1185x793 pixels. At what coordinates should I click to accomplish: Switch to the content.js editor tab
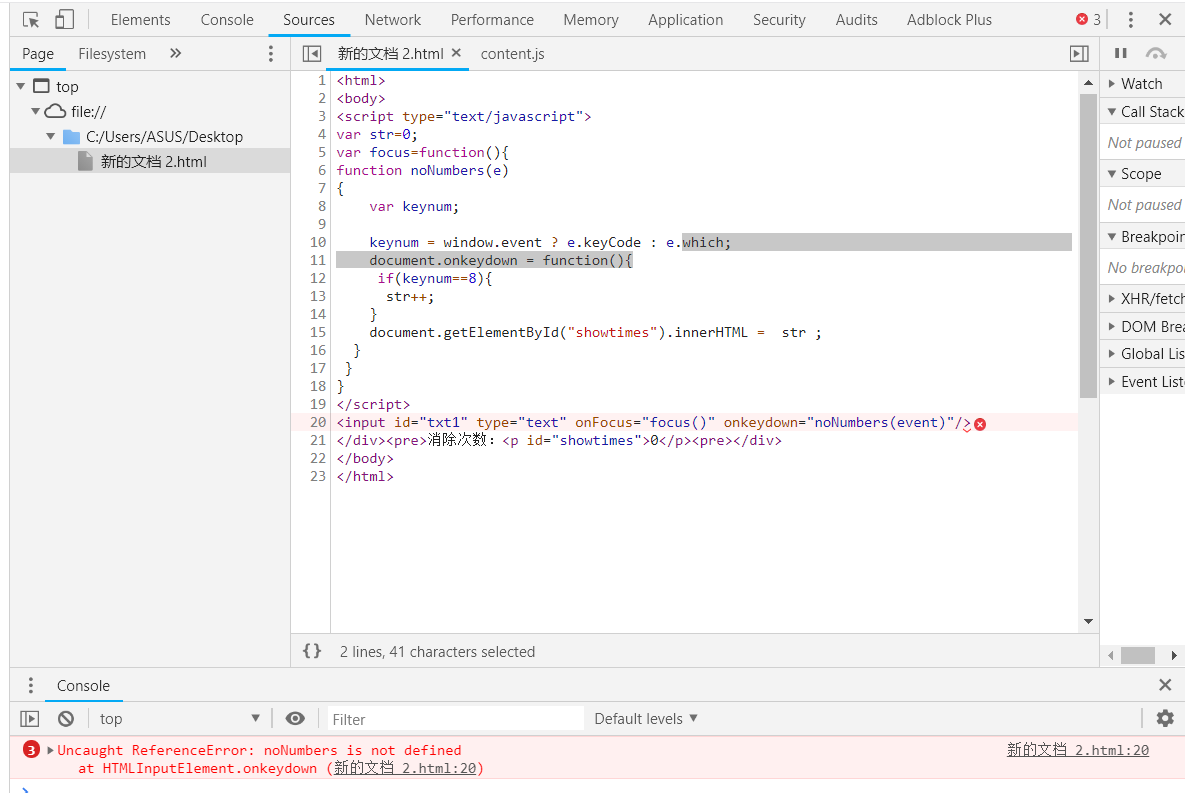click(x=512, y=54)
